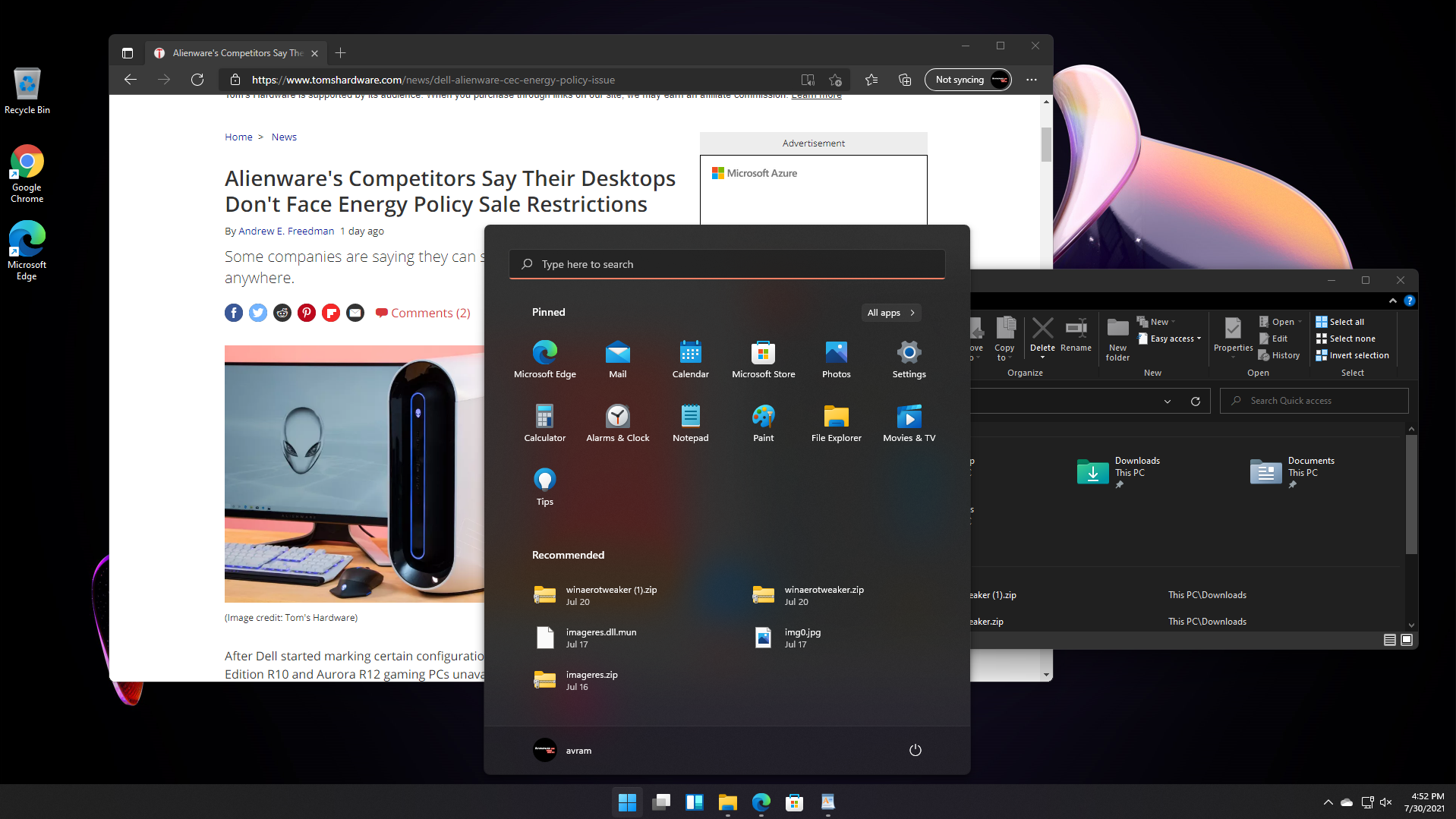Open Notepad from Start menu
The image size is (1456, 819).
pyautogui.click(x=691, y=423)
